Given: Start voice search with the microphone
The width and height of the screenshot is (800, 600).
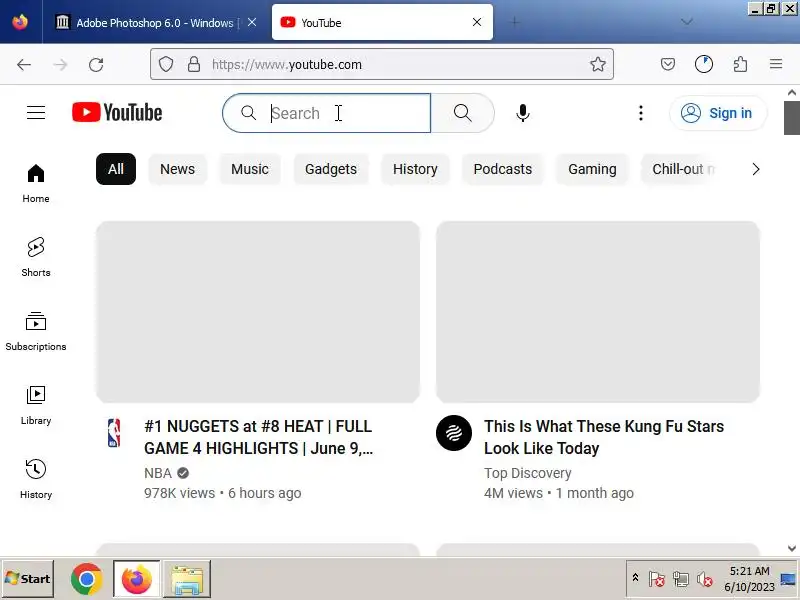Looking at the screenshot, I should [522, 113].
